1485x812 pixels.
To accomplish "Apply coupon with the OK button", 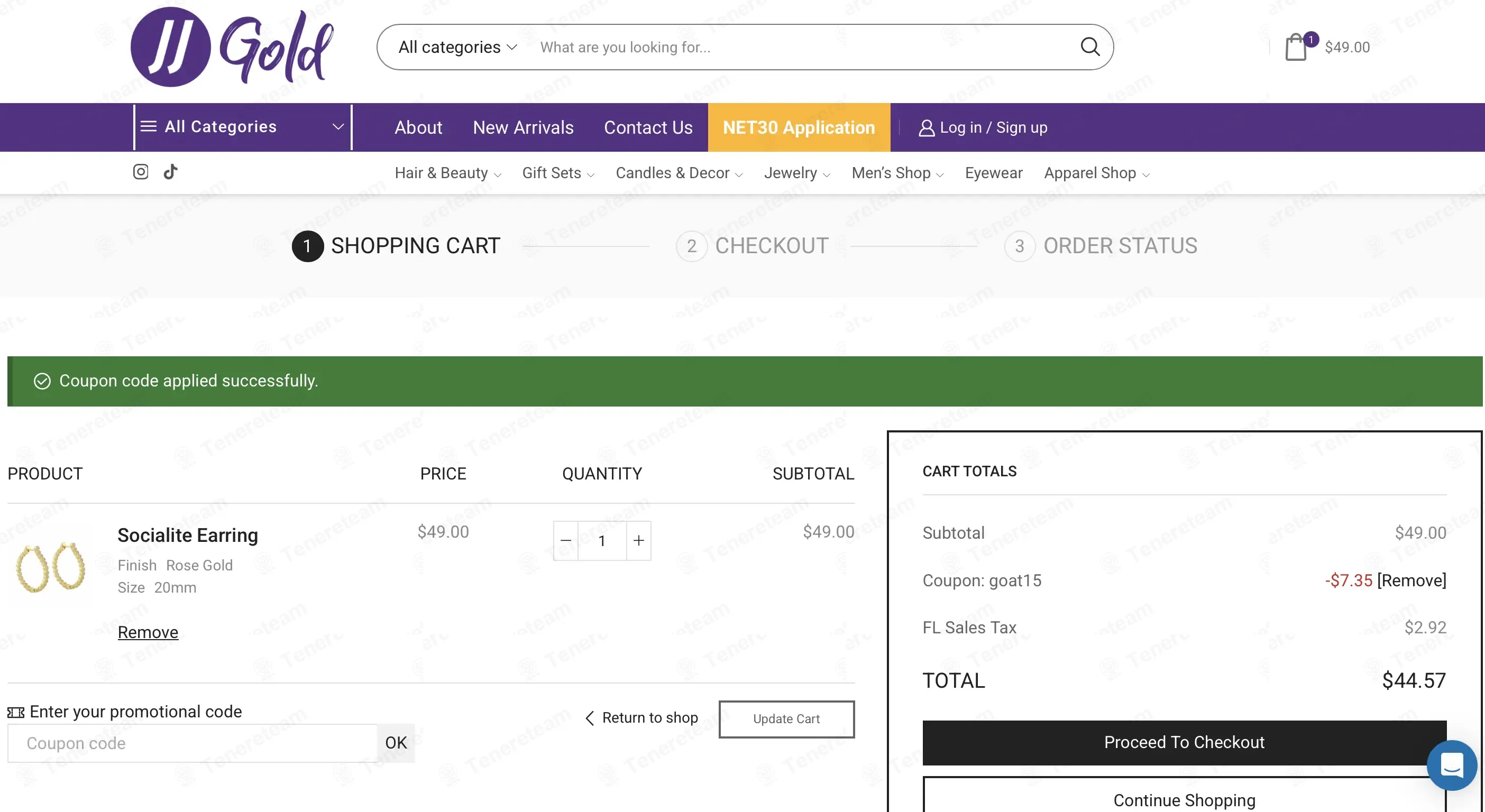I will [x=396, y=743].
